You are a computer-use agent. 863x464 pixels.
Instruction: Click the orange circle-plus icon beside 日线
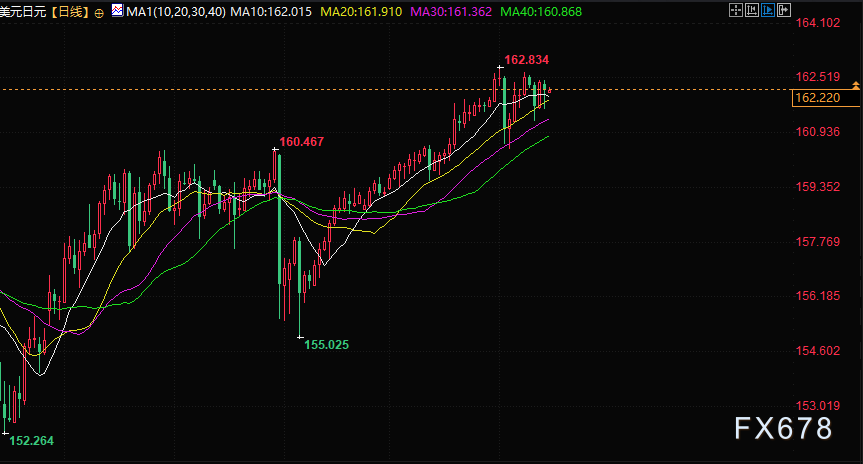99,13
